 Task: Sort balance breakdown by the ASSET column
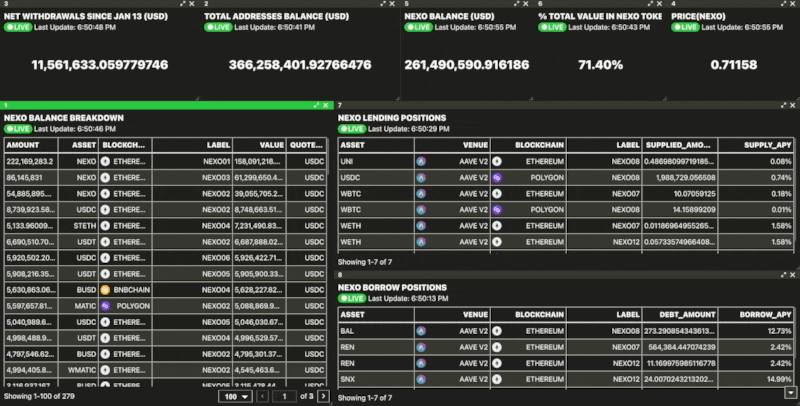point(78,145)
